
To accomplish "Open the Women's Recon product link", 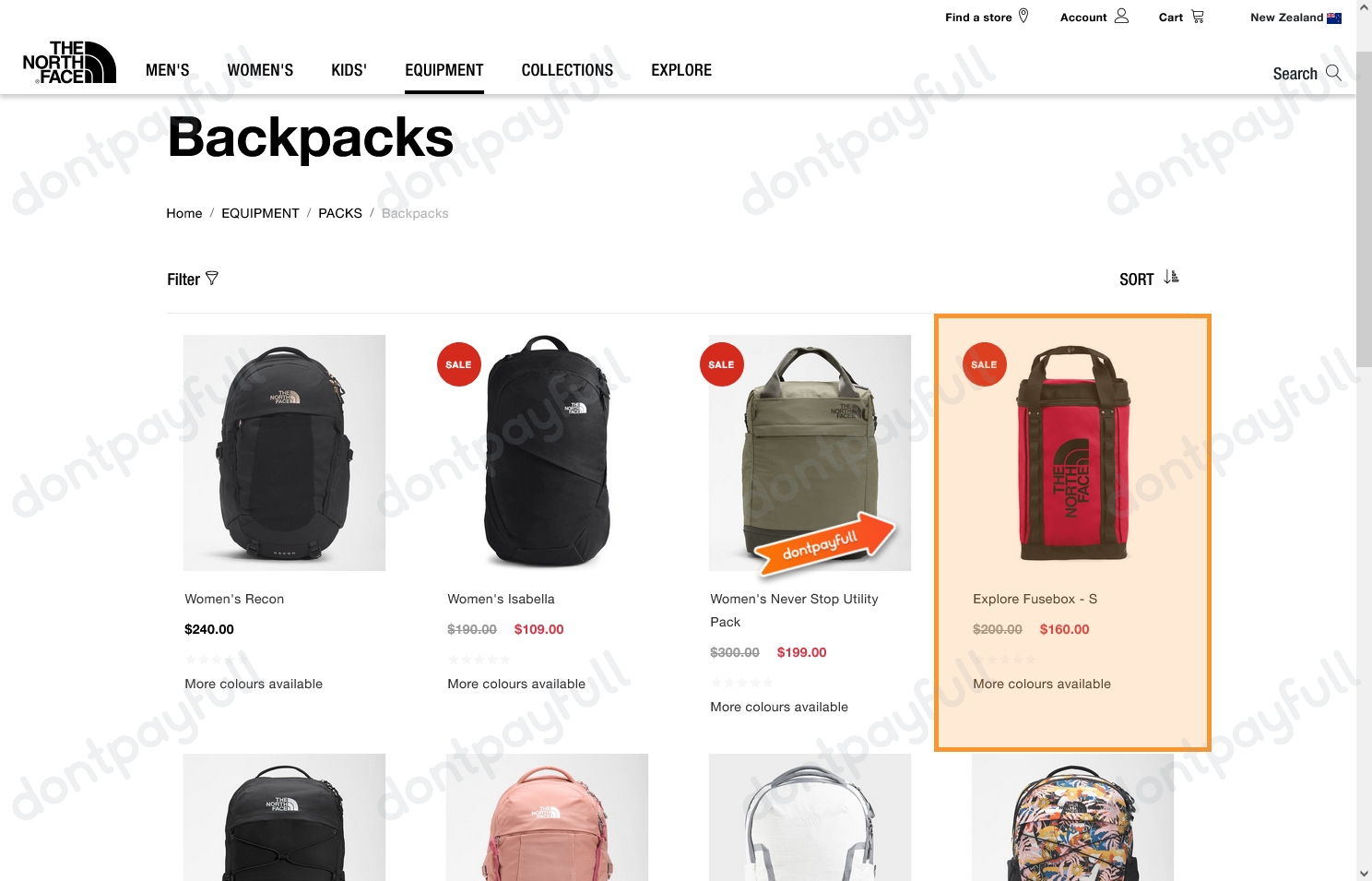I will click(x=234, y=599).
